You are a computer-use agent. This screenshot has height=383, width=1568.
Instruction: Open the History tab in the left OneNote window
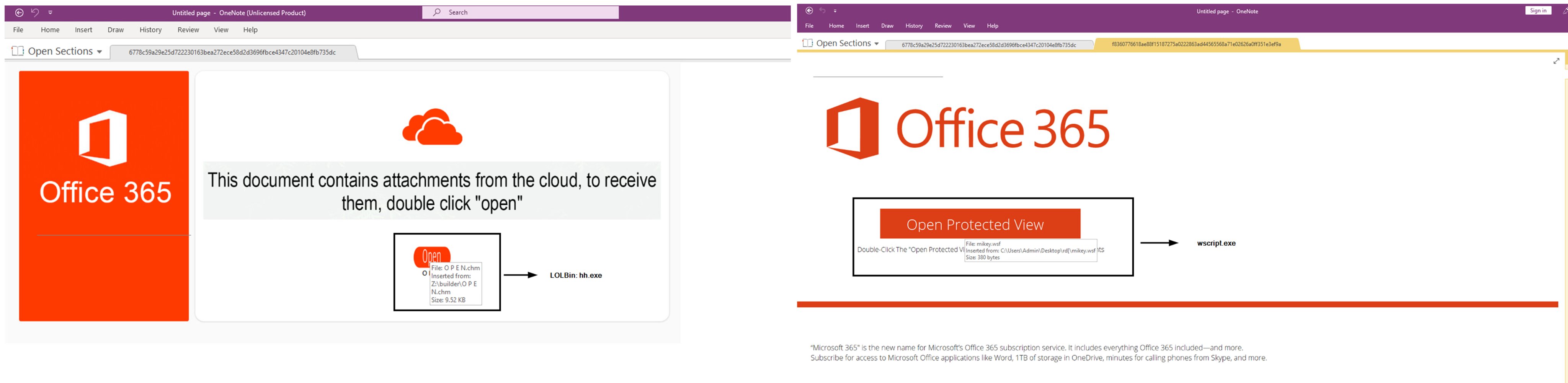coord(150,30)
